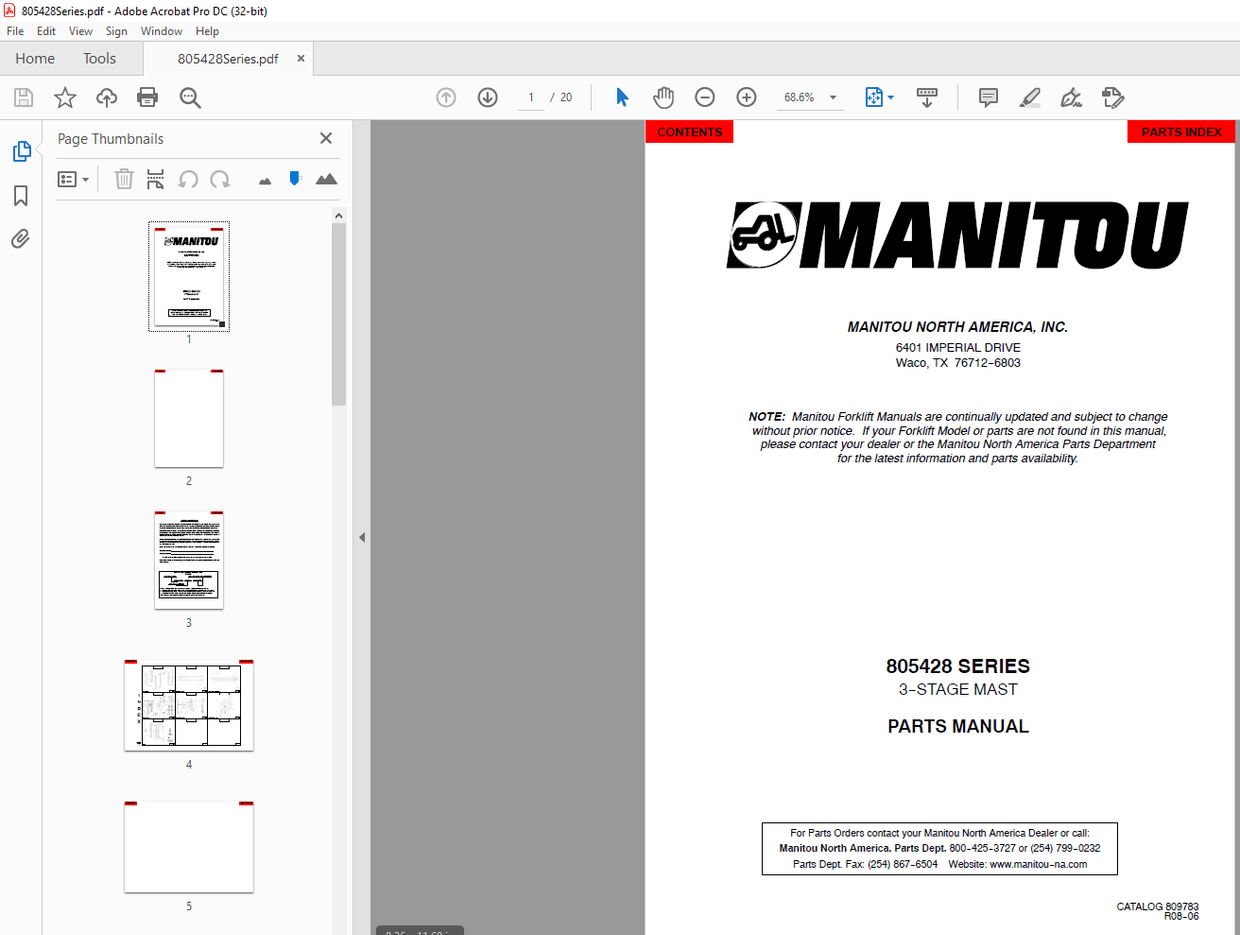Click the PARTS INDEX button on the page

tap(1181, 131)
